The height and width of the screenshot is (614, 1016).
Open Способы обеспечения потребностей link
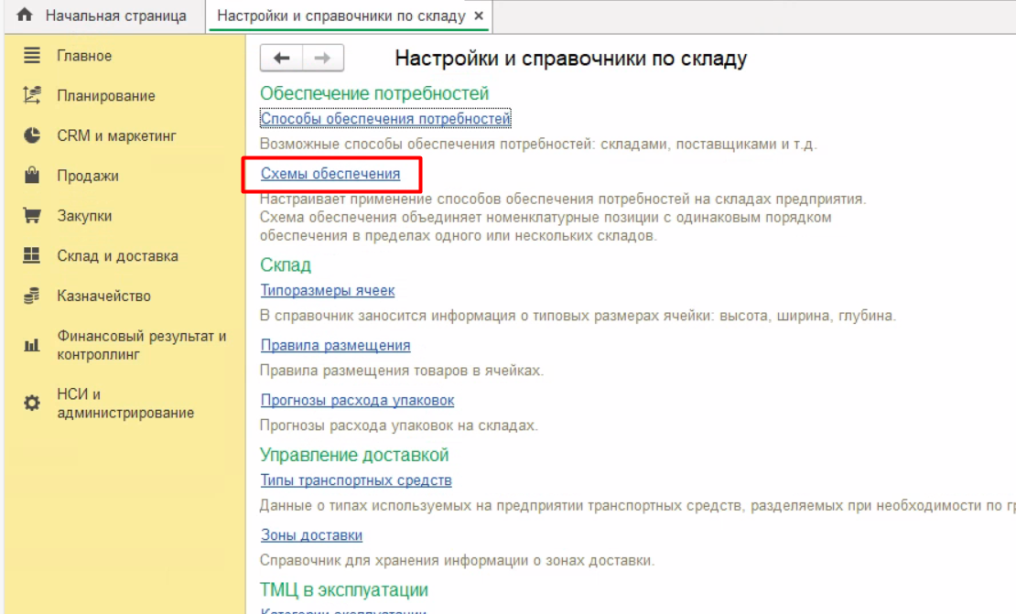[x=385, y=119]
